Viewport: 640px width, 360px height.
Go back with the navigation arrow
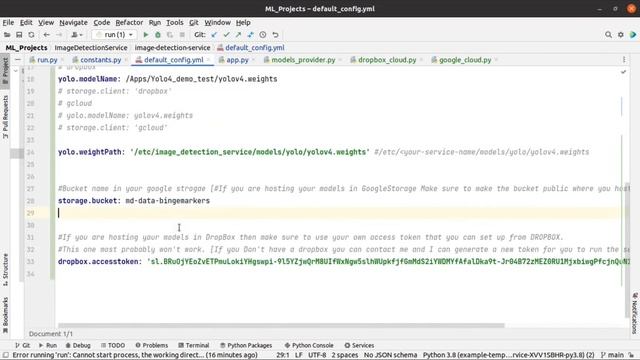47,35
